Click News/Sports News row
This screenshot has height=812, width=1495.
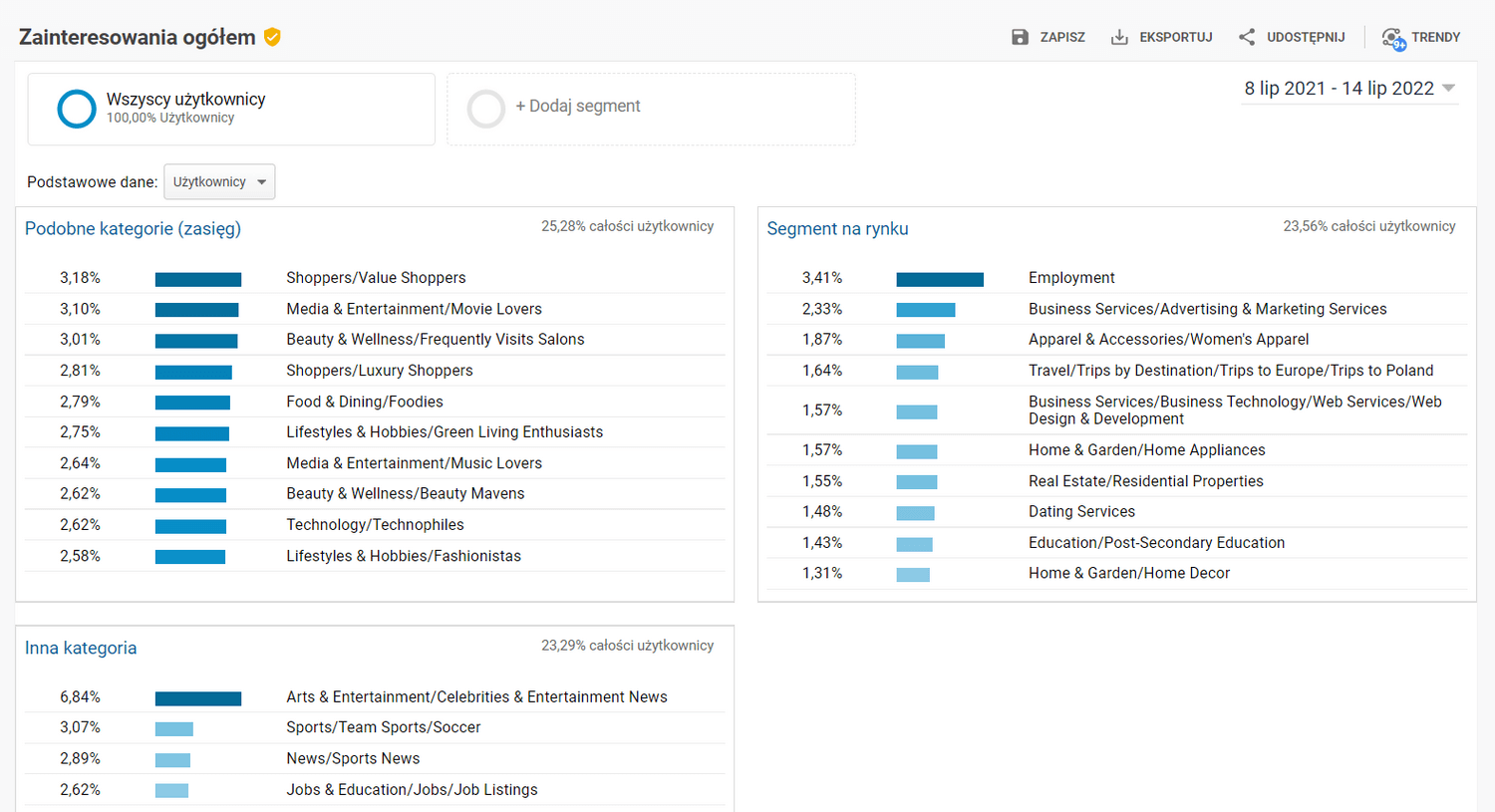click(x=375, y=759)
